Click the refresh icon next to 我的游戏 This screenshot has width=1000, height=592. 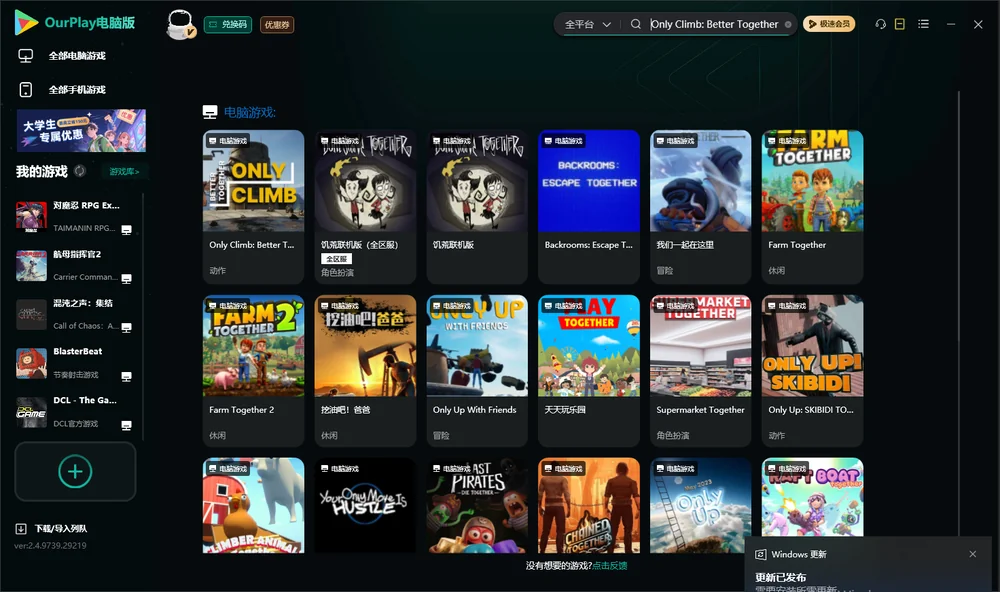pyautogui.click(x=80, y=171)
